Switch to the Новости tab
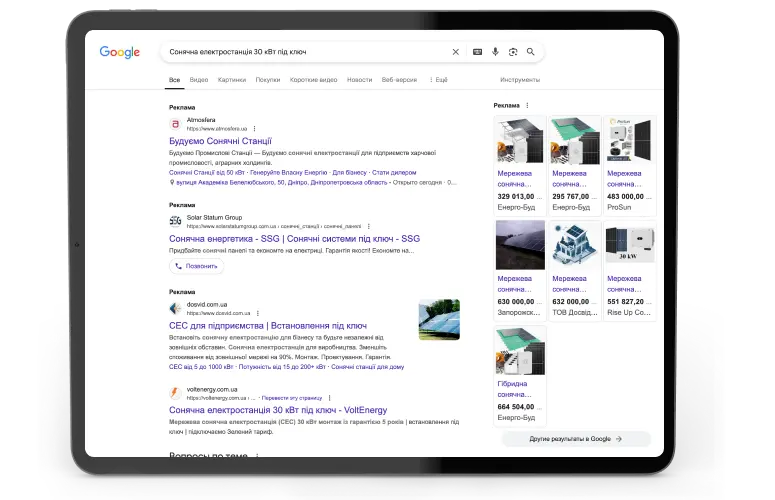Image resolution: width=775 pixels, height=500 pixels. pyautogui.click(x=359, y=80)
